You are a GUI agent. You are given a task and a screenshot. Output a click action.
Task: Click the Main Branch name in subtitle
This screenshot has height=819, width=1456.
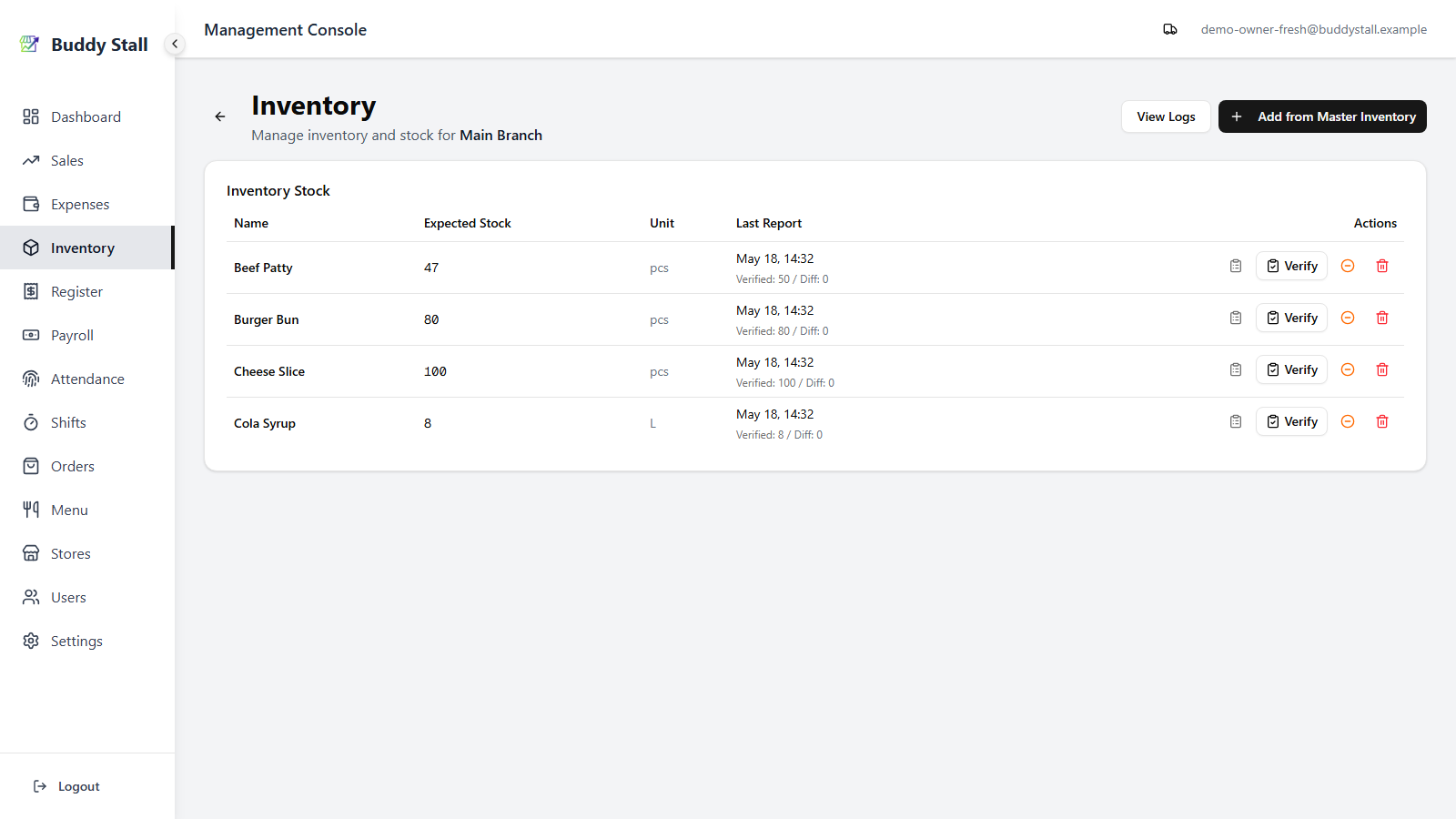pyautogui.click(x=500, y=135)
